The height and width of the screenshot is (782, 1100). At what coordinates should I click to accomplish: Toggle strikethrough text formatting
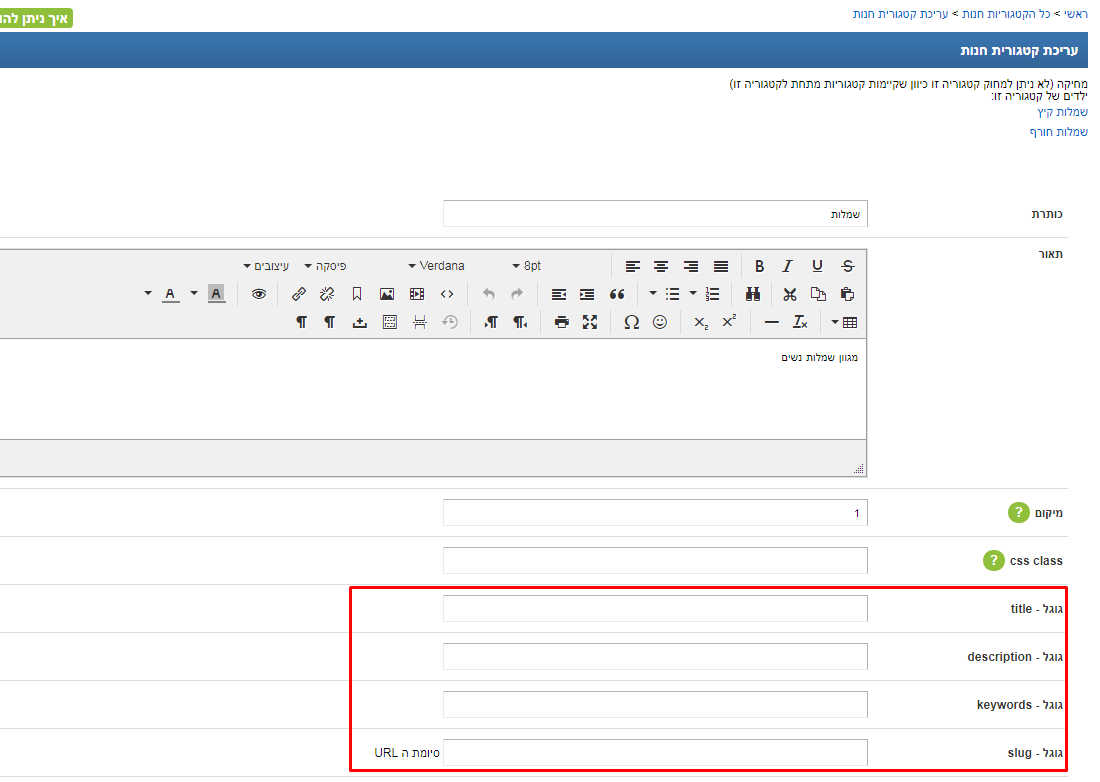coord(848,266)
